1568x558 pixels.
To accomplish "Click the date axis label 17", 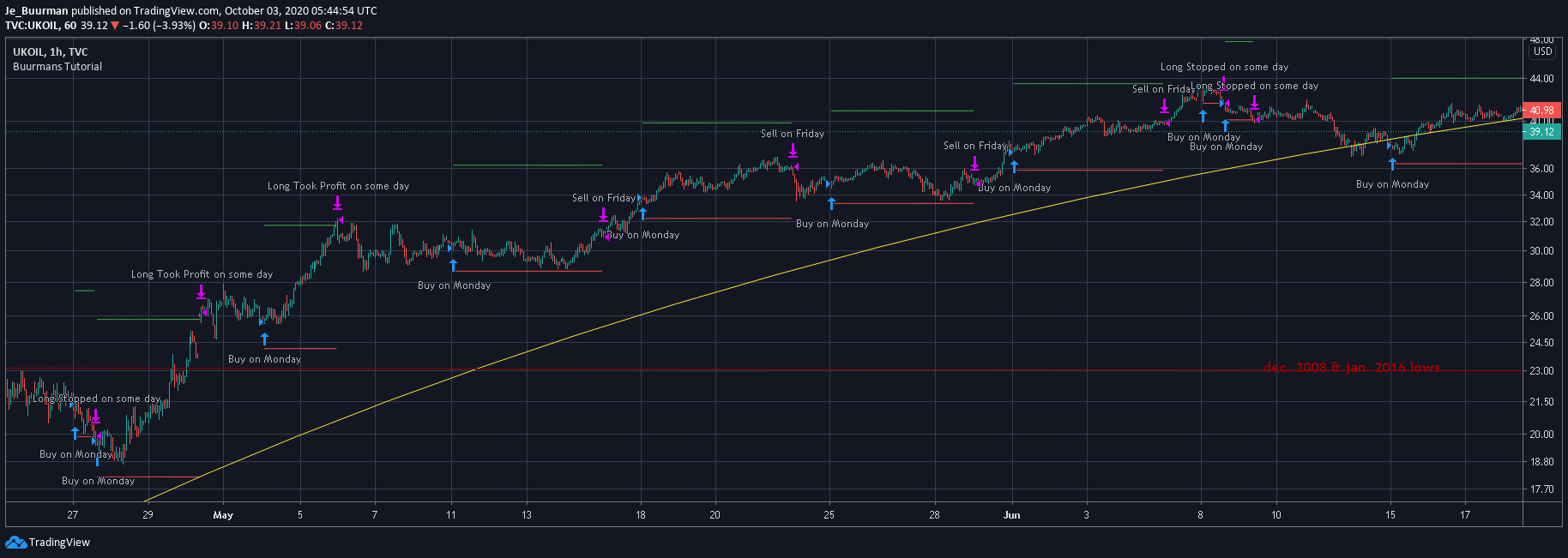I will click(x=1466, y=515).
